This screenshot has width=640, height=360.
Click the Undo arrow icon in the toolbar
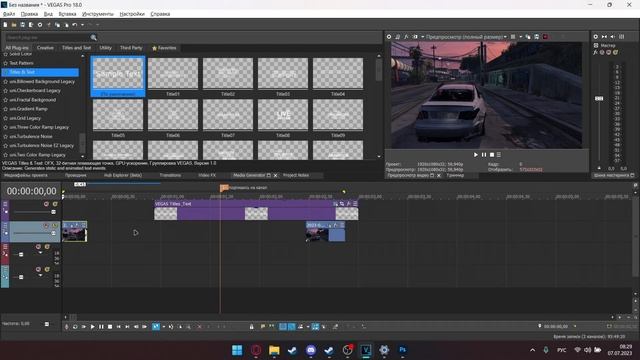74,25
